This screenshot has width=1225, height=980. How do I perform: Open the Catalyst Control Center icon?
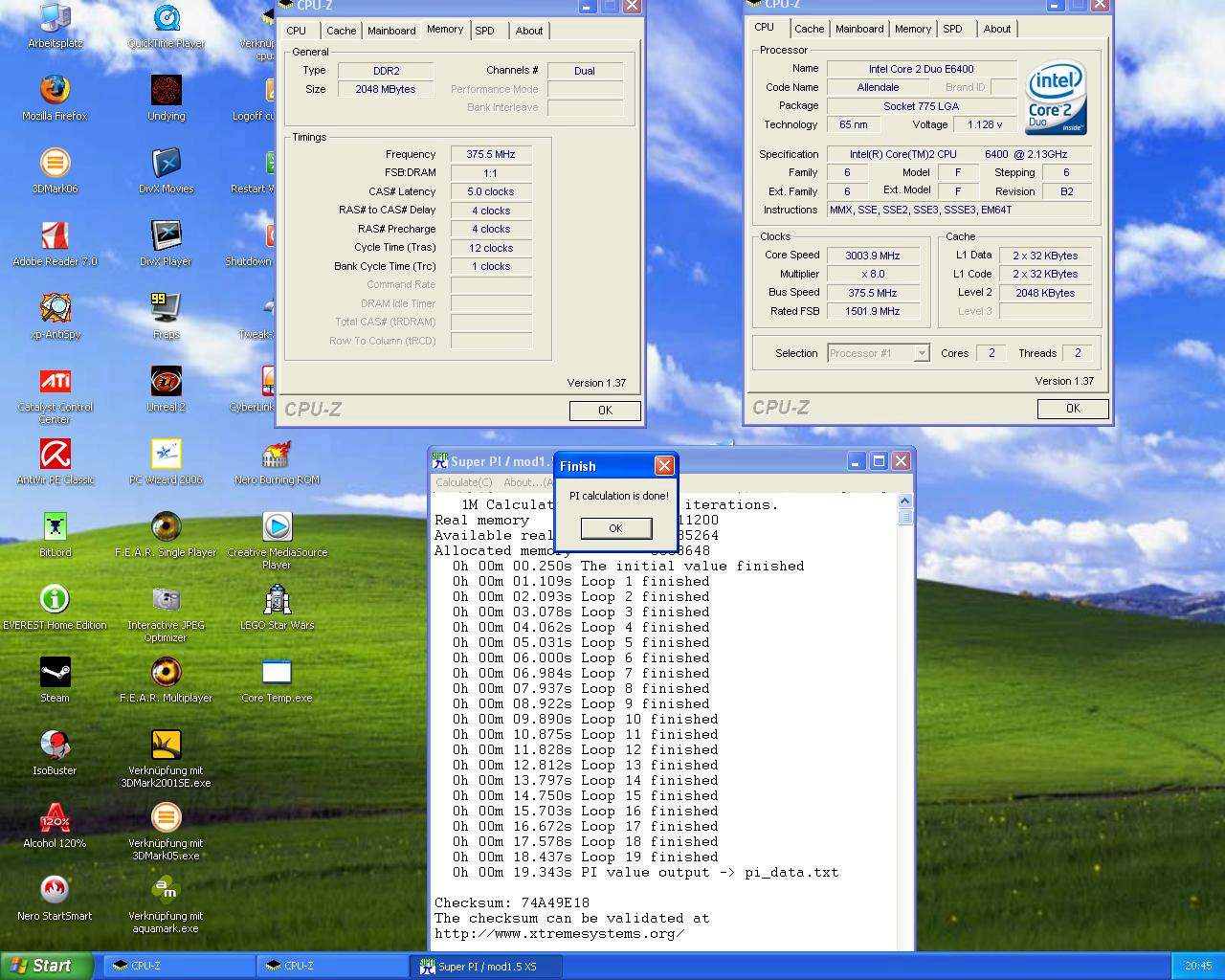(x=55, y=382)
